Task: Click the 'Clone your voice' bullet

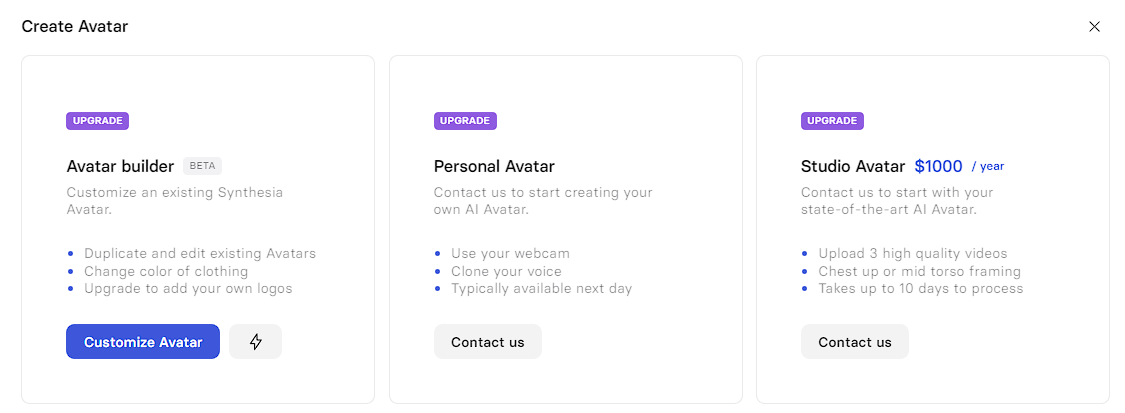Action: tap(506, 271)
